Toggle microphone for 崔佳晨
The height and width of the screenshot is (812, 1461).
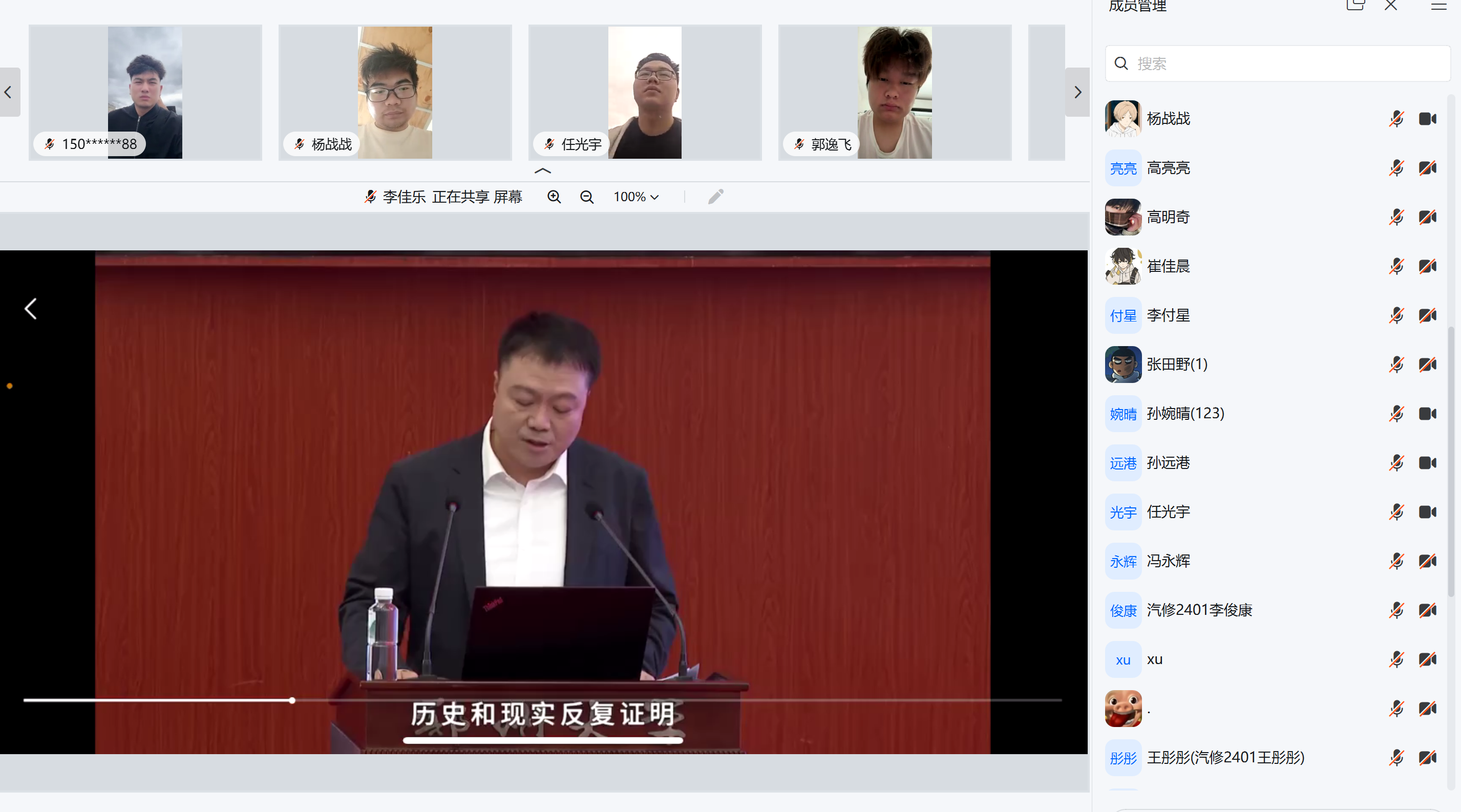coord(1396,266)
